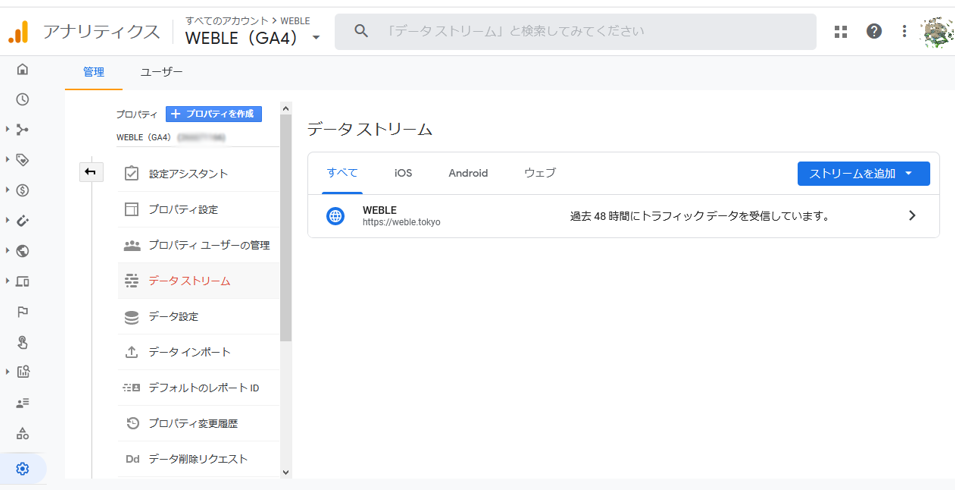Open the Monetization dollar icon

pos(23,191)
